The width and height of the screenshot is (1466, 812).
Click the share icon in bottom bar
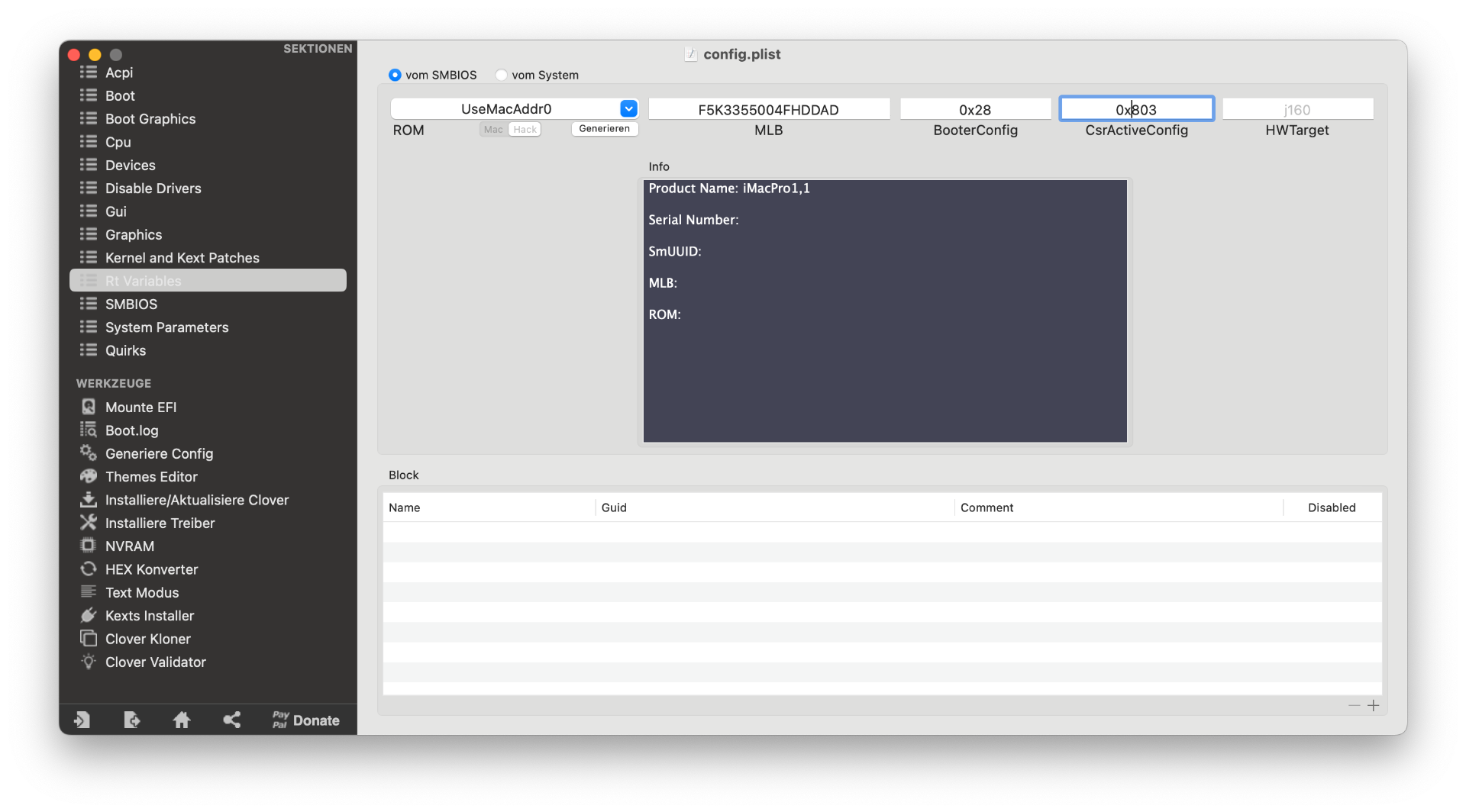tap(232, 720)
